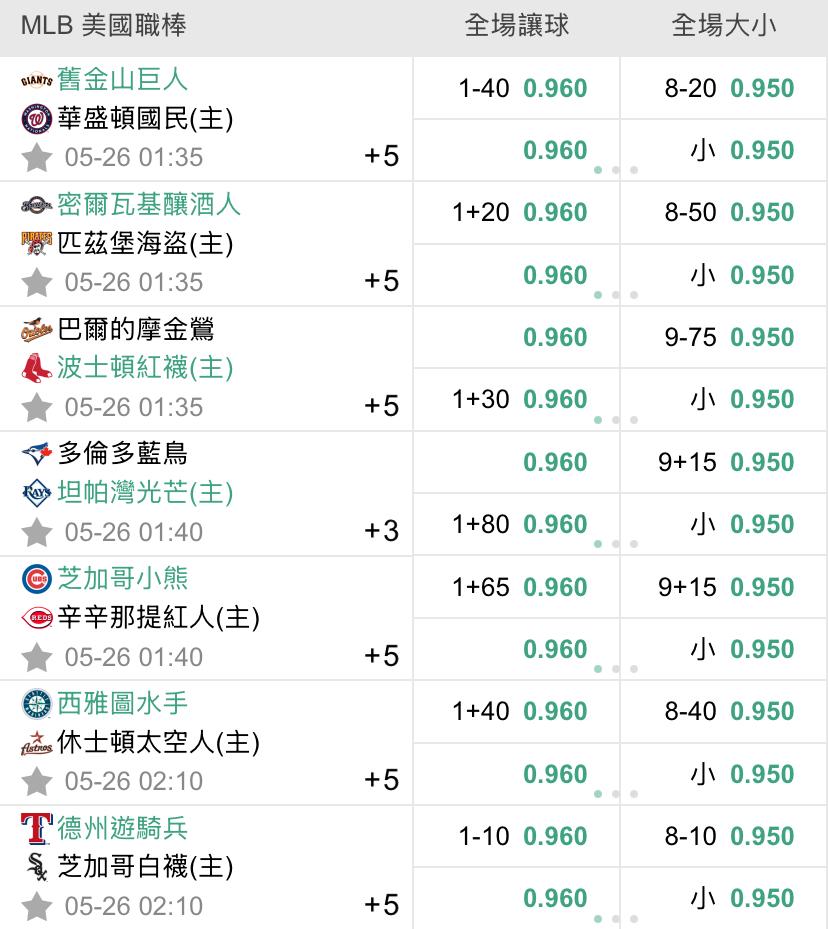Open +5 extra markets for Mariners vs Astros
This screenshot has height=929, width=828.
[381, 780]
